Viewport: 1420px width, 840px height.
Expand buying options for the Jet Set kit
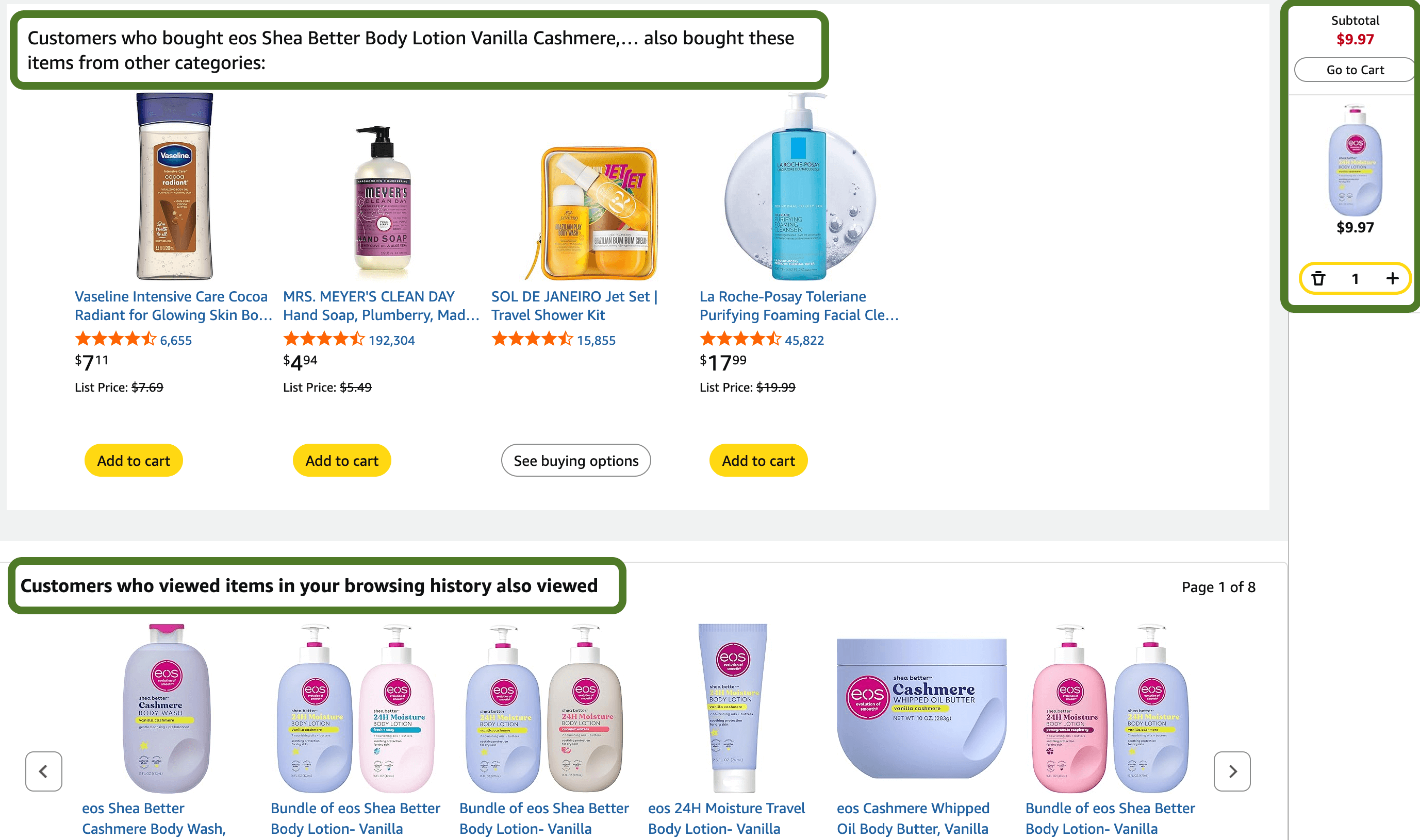click(x=576, y=460)
